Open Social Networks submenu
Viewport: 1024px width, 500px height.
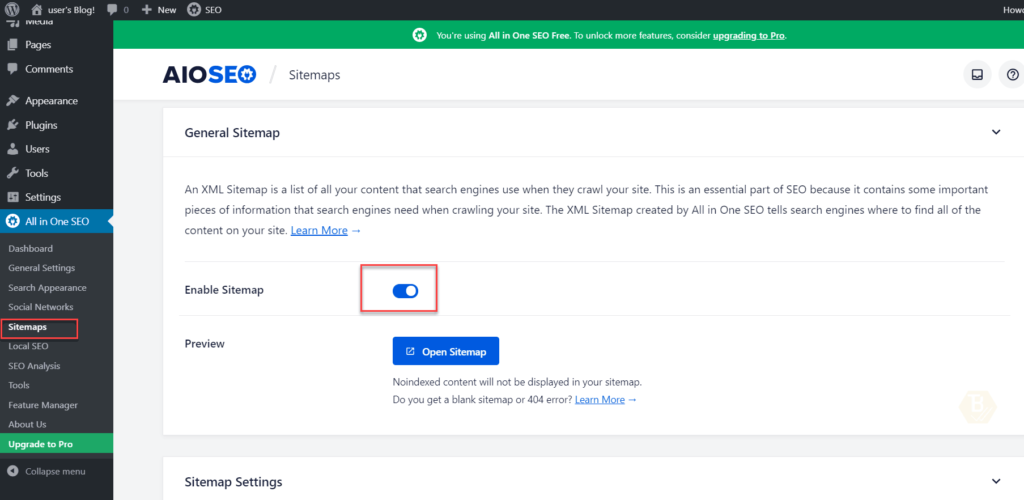pos(40,307)
